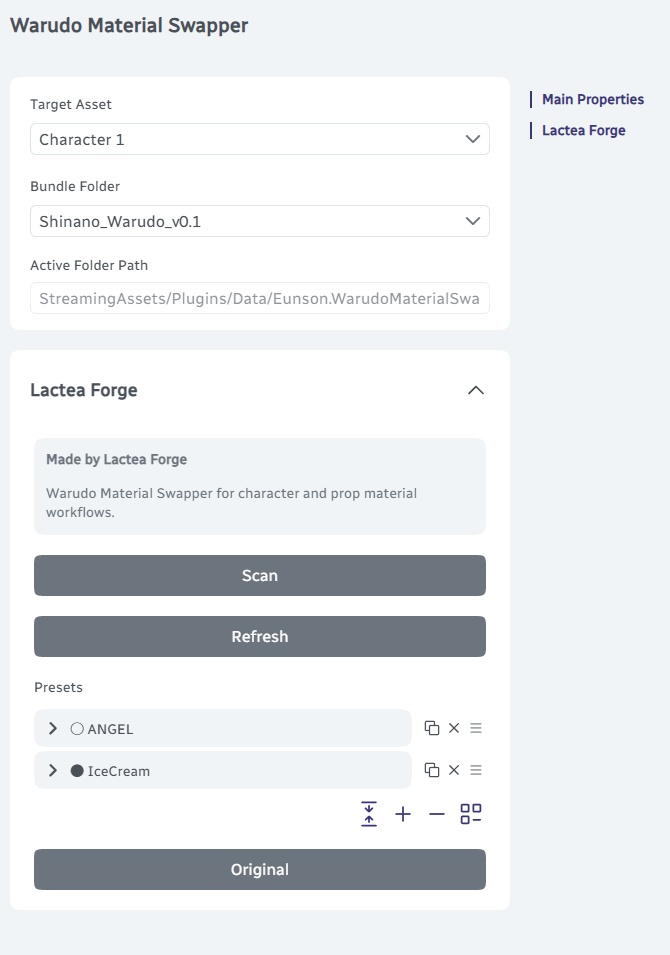The image size is (670, 955).
Task: Collapse all presets with the collapse icon
Action: point(369,814)
